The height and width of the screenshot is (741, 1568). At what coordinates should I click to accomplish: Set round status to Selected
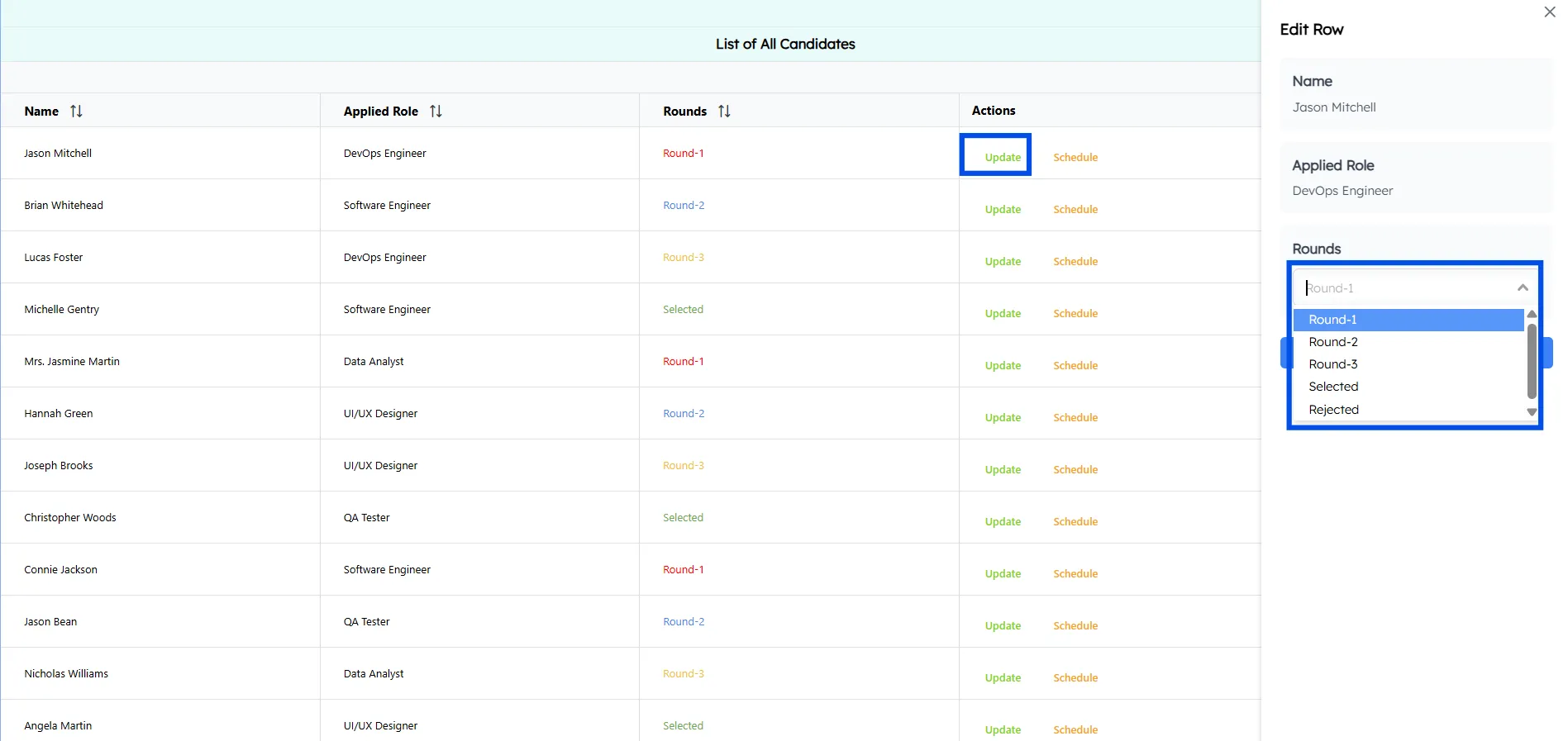click(1332, 387)
